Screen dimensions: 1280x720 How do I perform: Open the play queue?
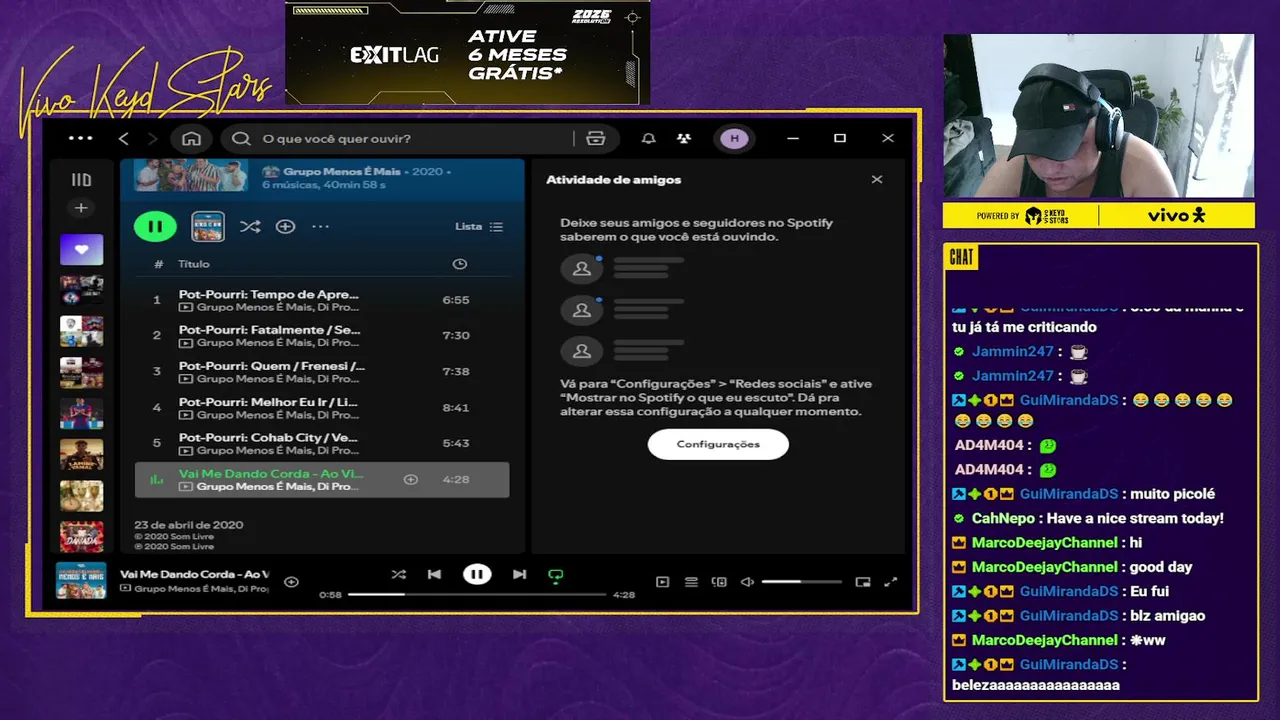[x=690, y=582]
